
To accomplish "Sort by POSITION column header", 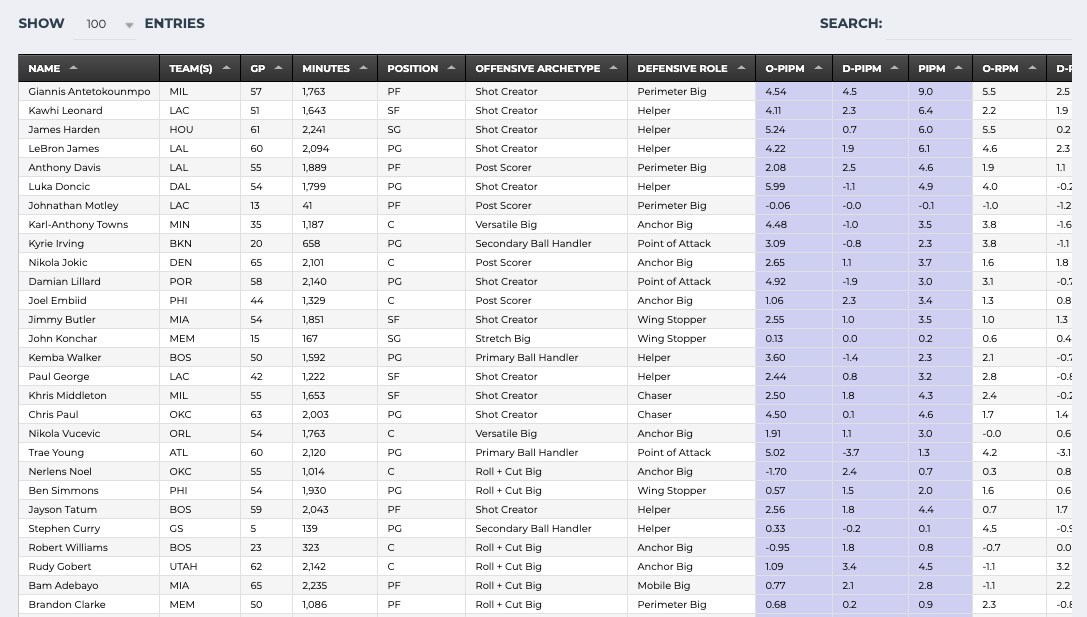I will pos(421,68).
